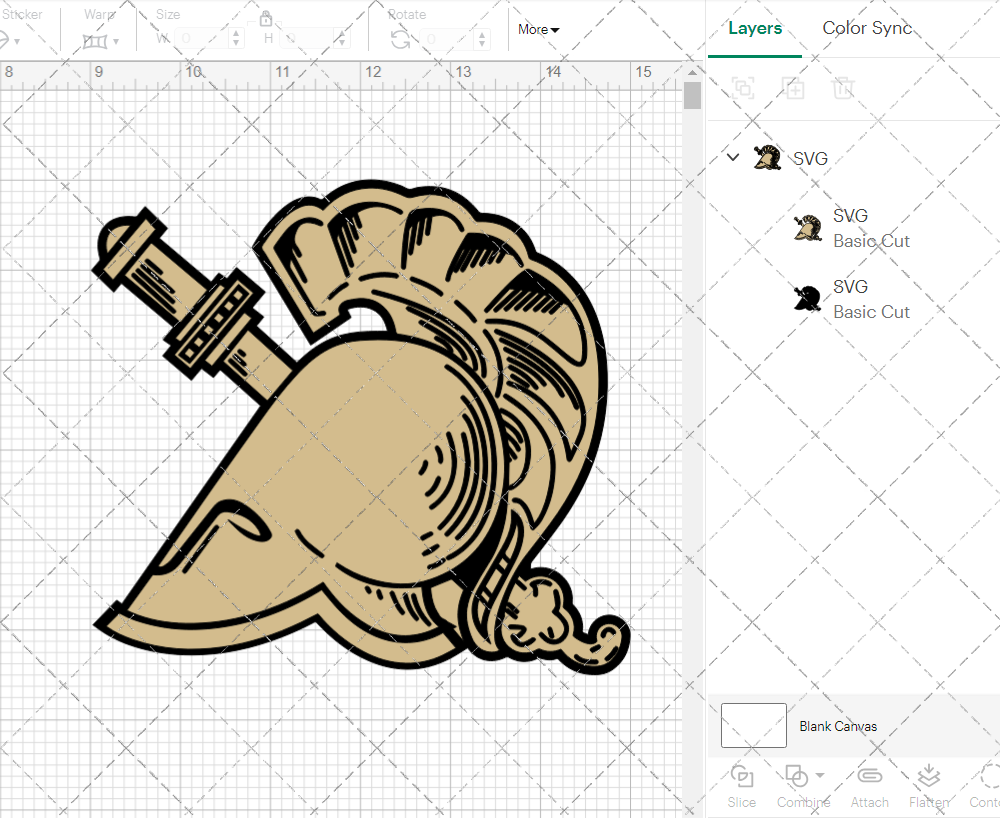The height and width of the screenshot is (818, 1000).
Task: Click the Group layers icon
Action: pyautogui.click(x=743, y=87)
